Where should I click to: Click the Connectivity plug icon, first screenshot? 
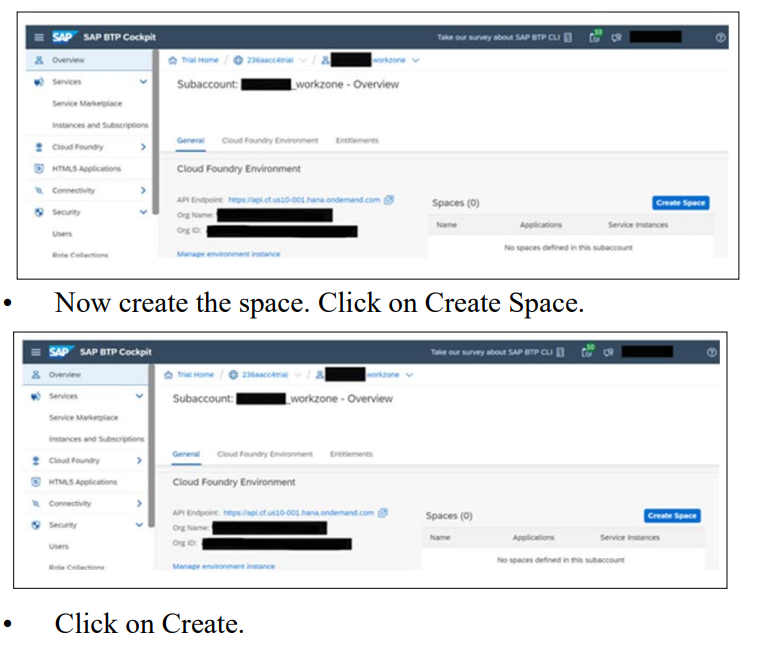(39, 190)
